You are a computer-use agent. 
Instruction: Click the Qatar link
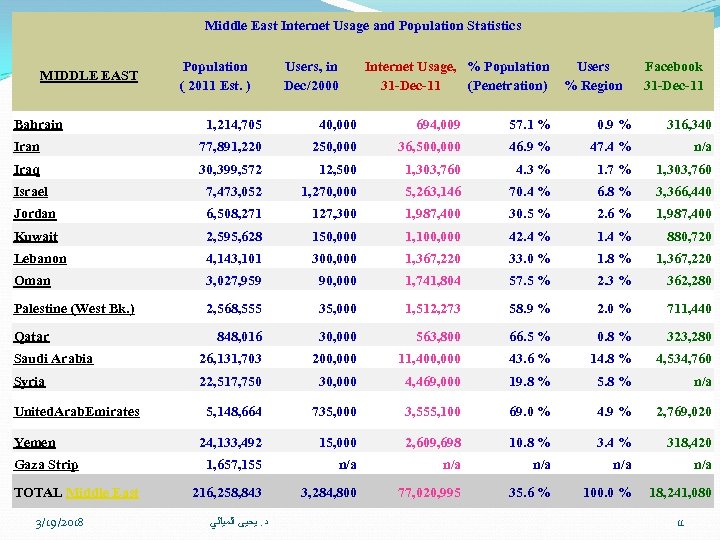click(32, 337)
